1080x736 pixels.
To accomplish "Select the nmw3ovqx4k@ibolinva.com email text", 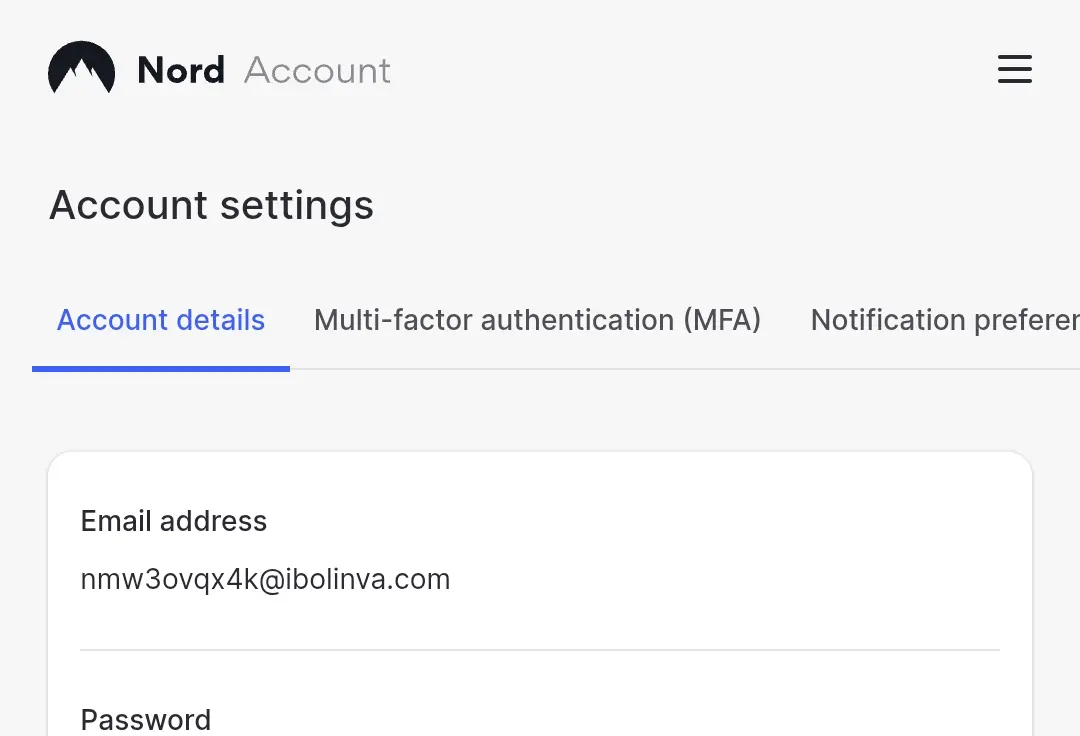I will [x=265, y=580].
